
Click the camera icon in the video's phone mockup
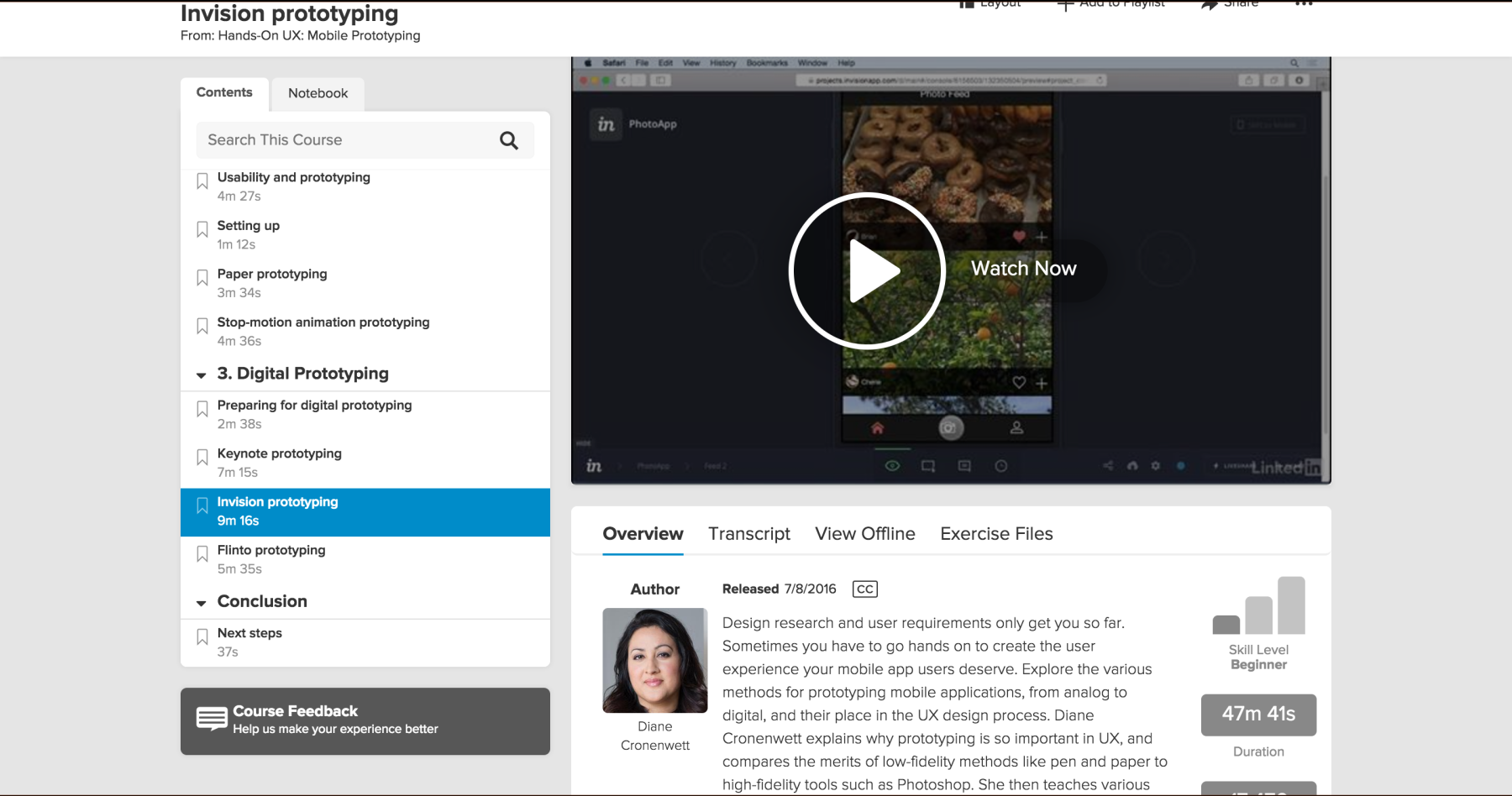pos(951,428)
